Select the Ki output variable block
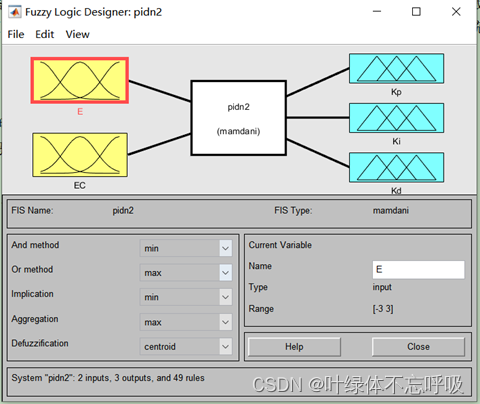Image resolution: width=480 pixels, height=404 pixels. pyautogui.click(x=396, y=118)
